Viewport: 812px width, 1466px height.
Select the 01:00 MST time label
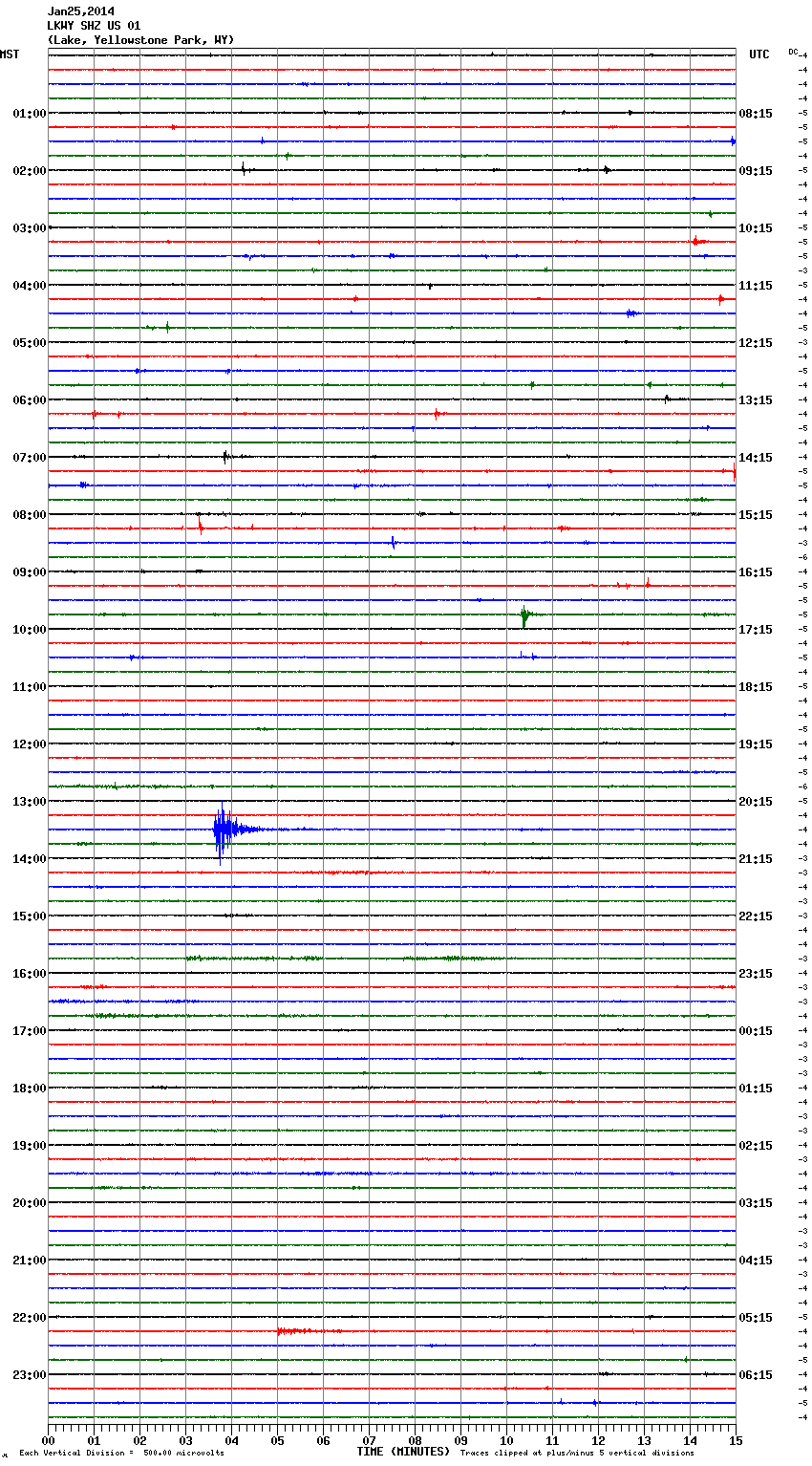(x=30, y=114)
